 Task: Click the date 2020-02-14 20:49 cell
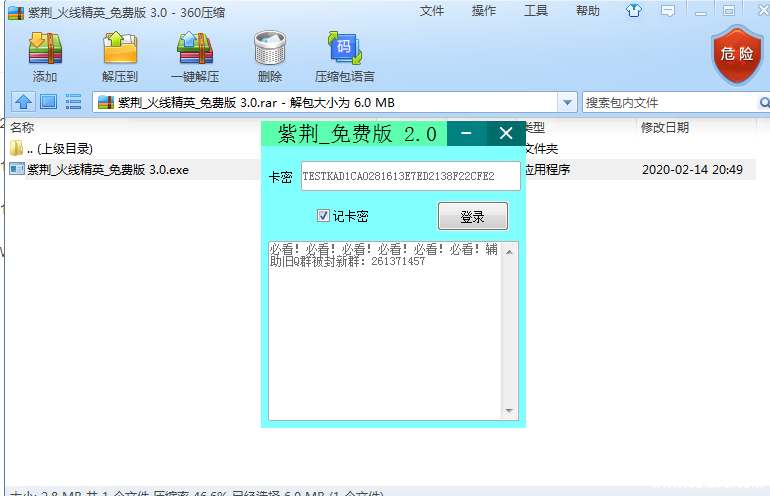click(x=692, y=169)
